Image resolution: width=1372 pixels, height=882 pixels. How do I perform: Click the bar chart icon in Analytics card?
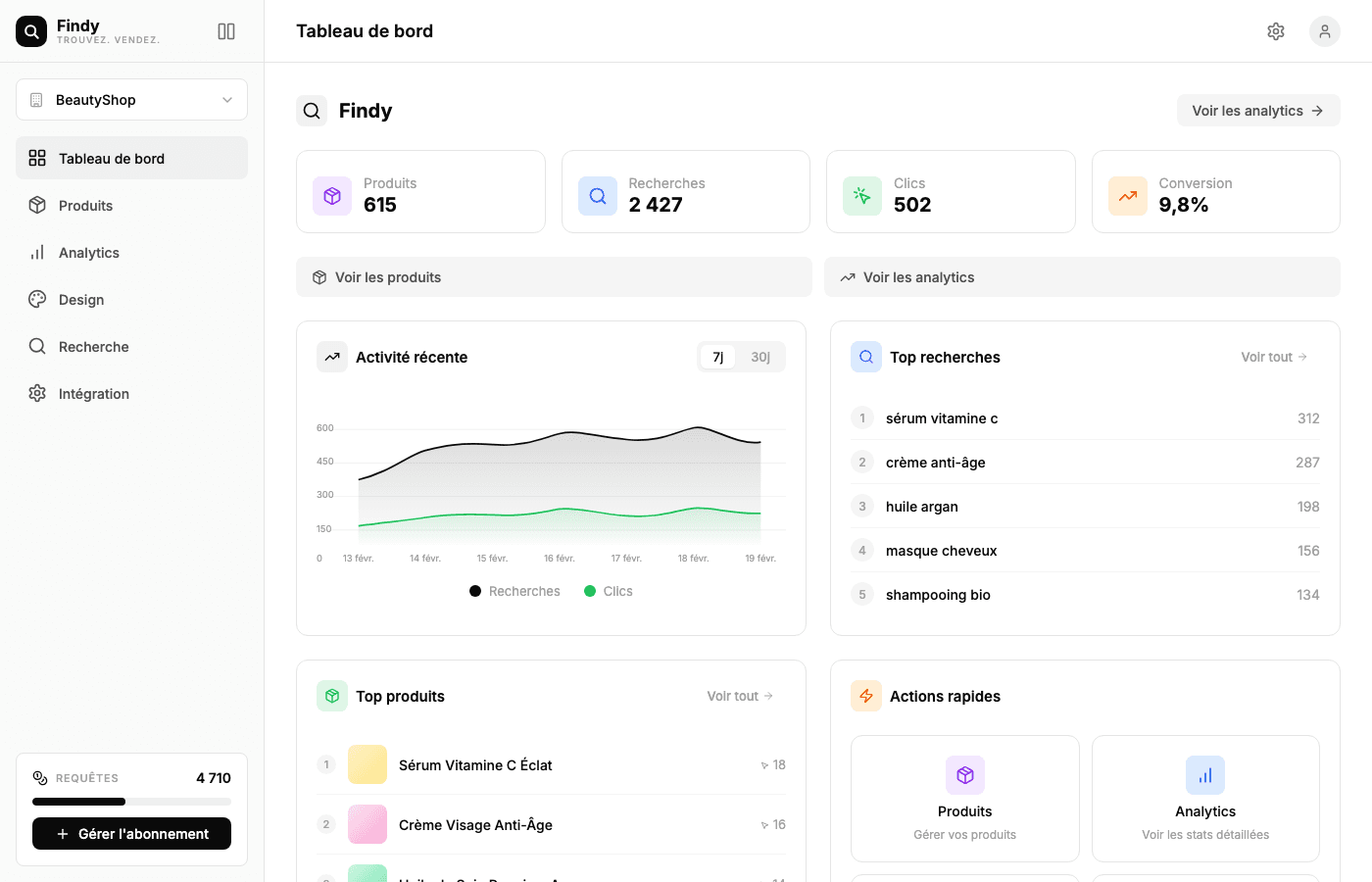point(1205,775)
